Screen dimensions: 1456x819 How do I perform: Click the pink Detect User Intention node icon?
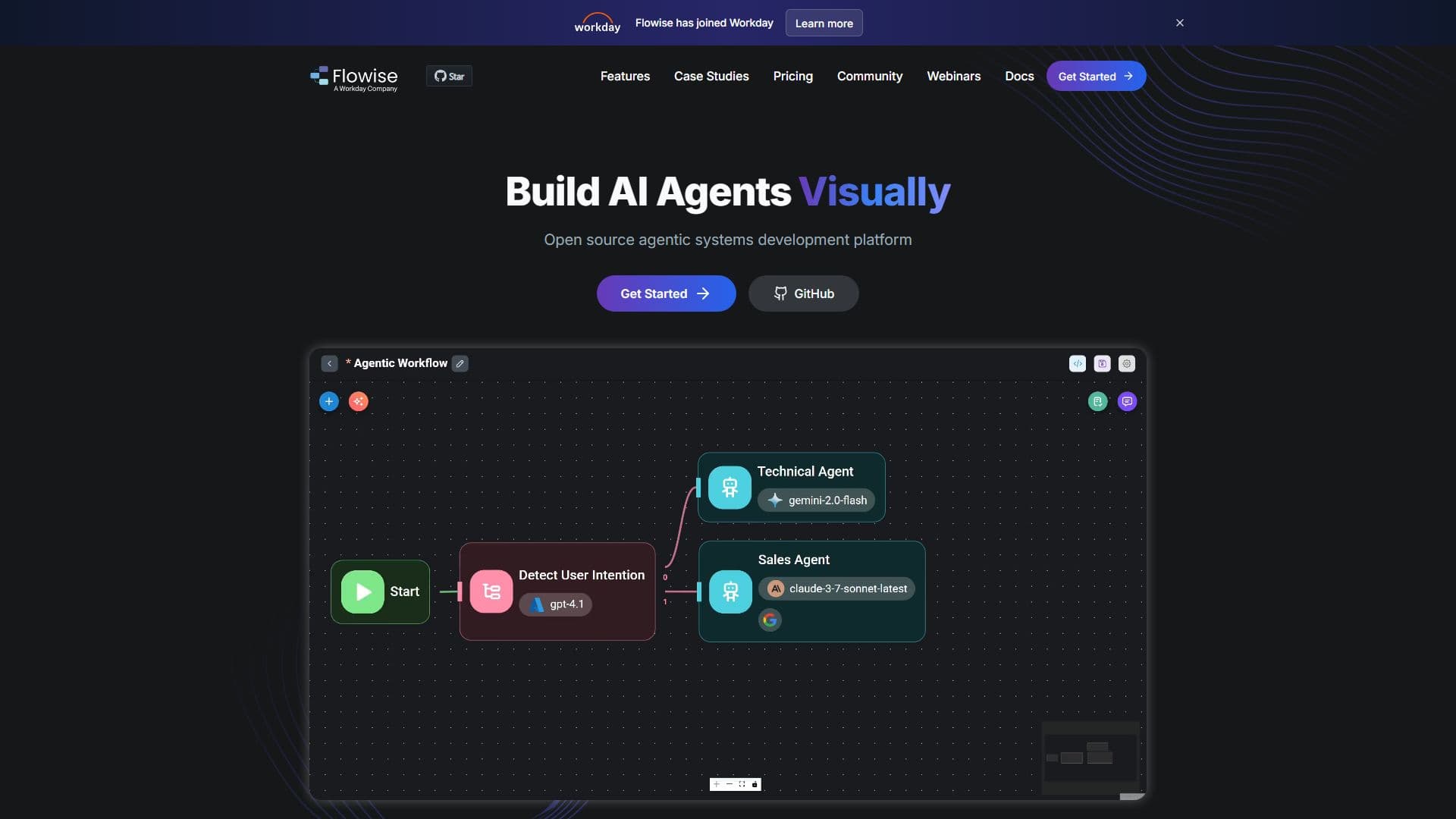491,591
